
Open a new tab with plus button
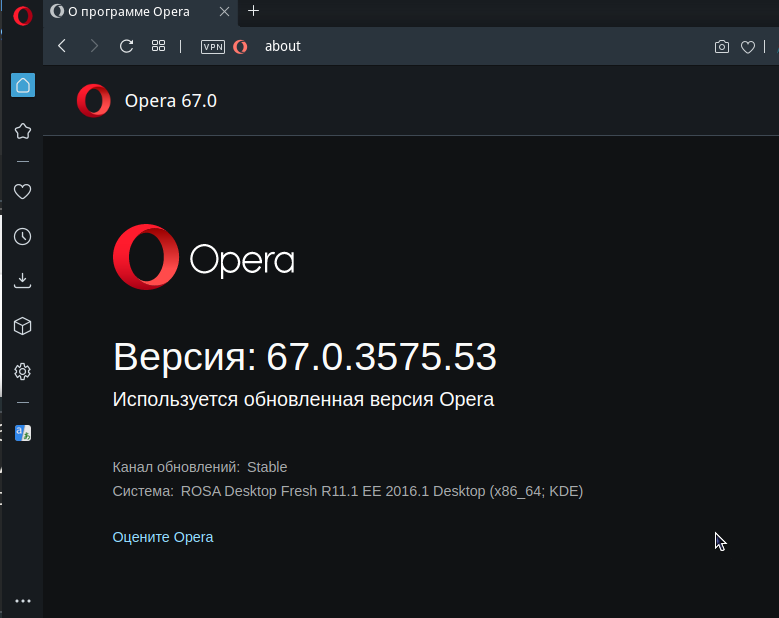(x=254, y=11)
